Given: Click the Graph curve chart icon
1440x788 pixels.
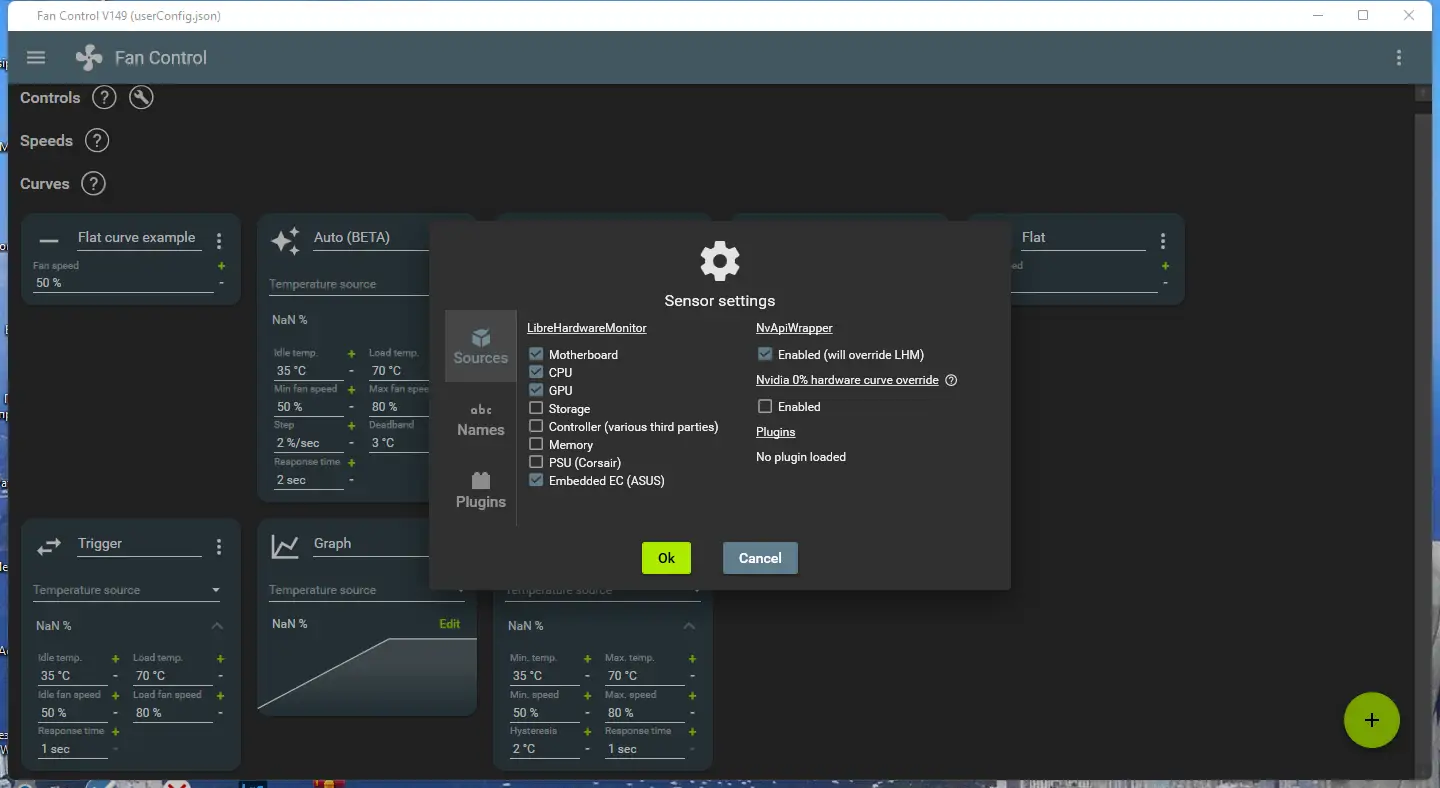Looking at the screenshot, I should 285,546.
